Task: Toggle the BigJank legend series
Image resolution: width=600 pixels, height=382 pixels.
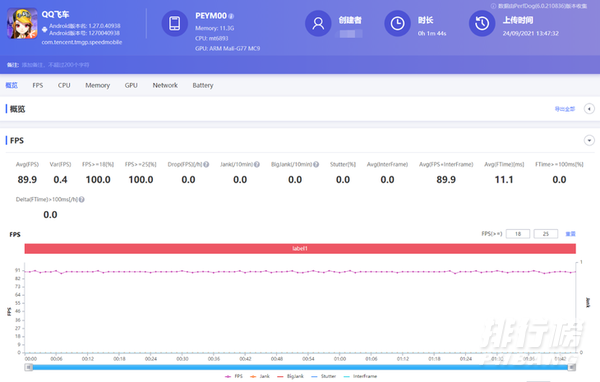Action: pos(290,376)
